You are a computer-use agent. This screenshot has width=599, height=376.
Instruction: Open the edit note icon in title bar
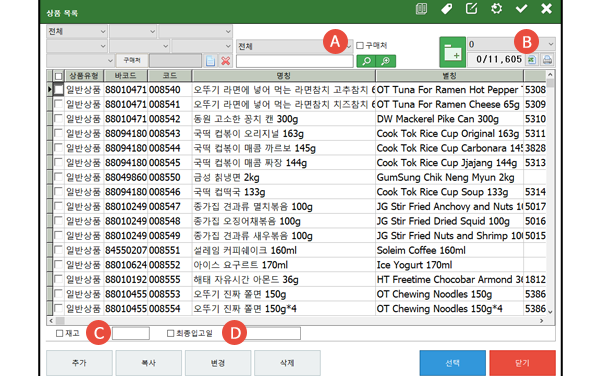tap(471, 8)
